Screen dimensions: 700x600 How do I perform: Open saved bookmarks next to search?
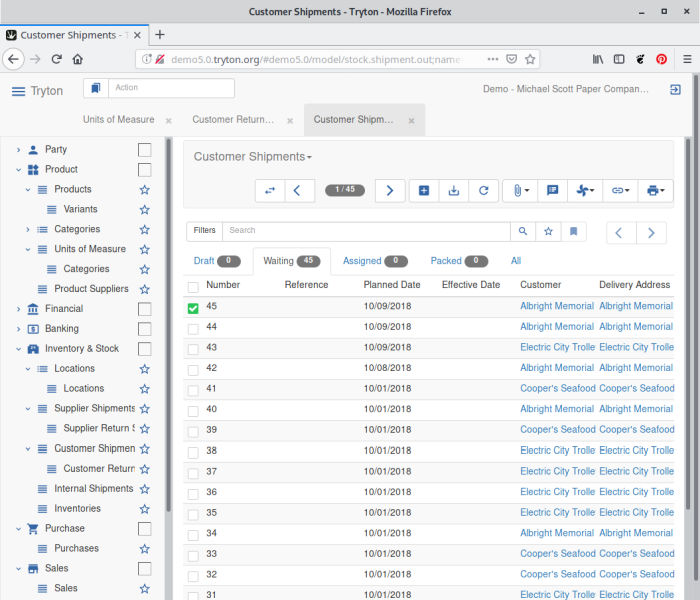574,231
